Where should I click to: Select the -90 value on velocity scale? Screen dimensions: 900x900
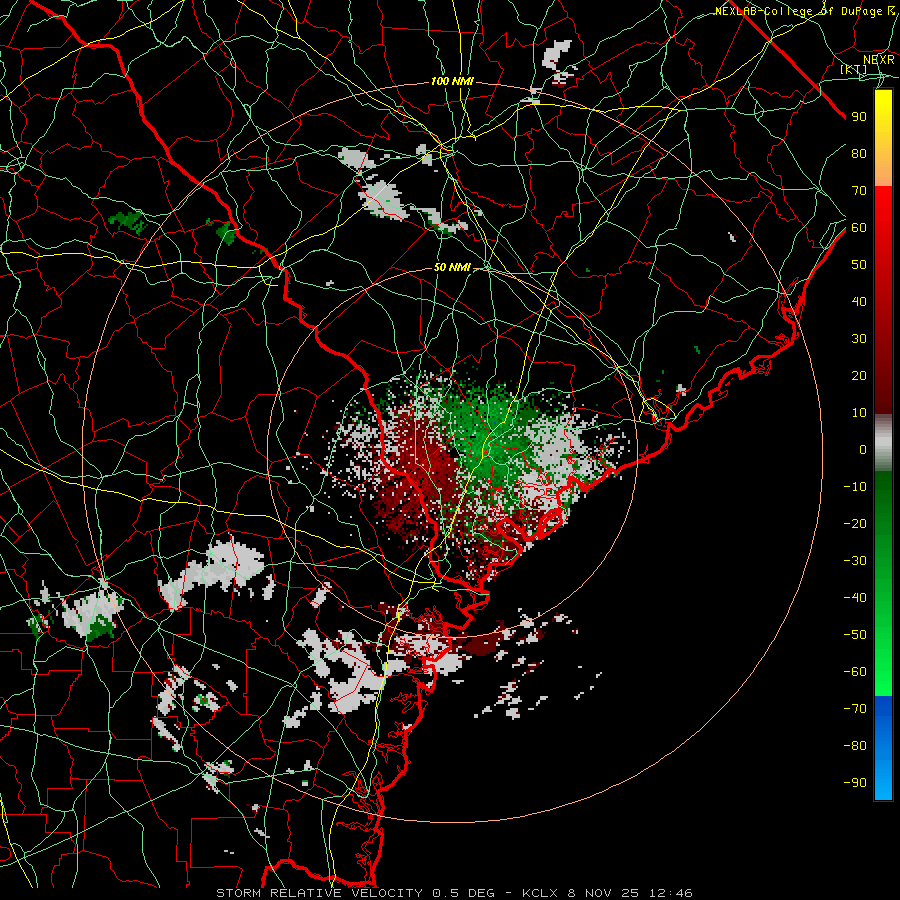point(855,783)
